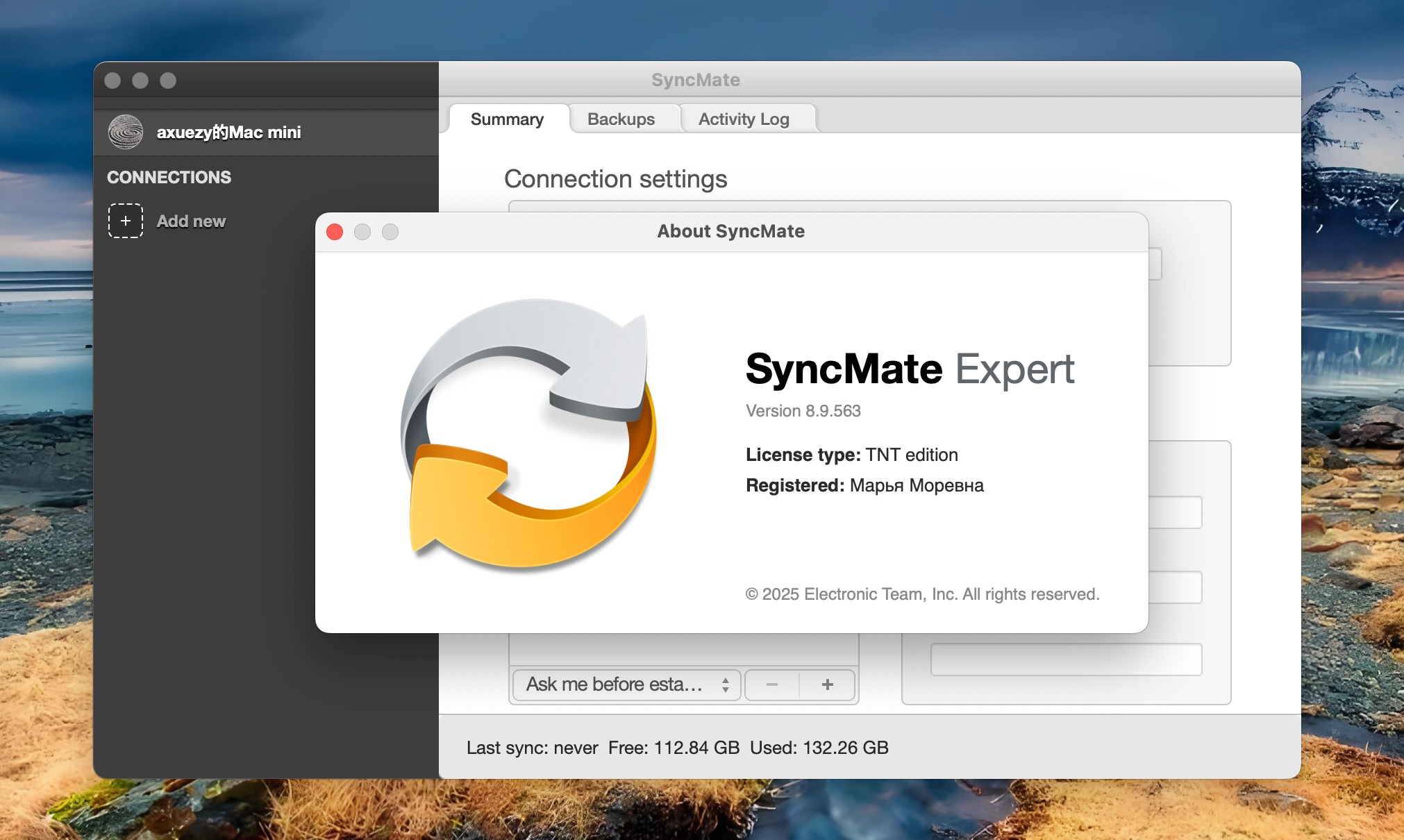1404x840 pixels.
Task: Click 'License type: TNT edition' text
Action: (x=851, y=455)
